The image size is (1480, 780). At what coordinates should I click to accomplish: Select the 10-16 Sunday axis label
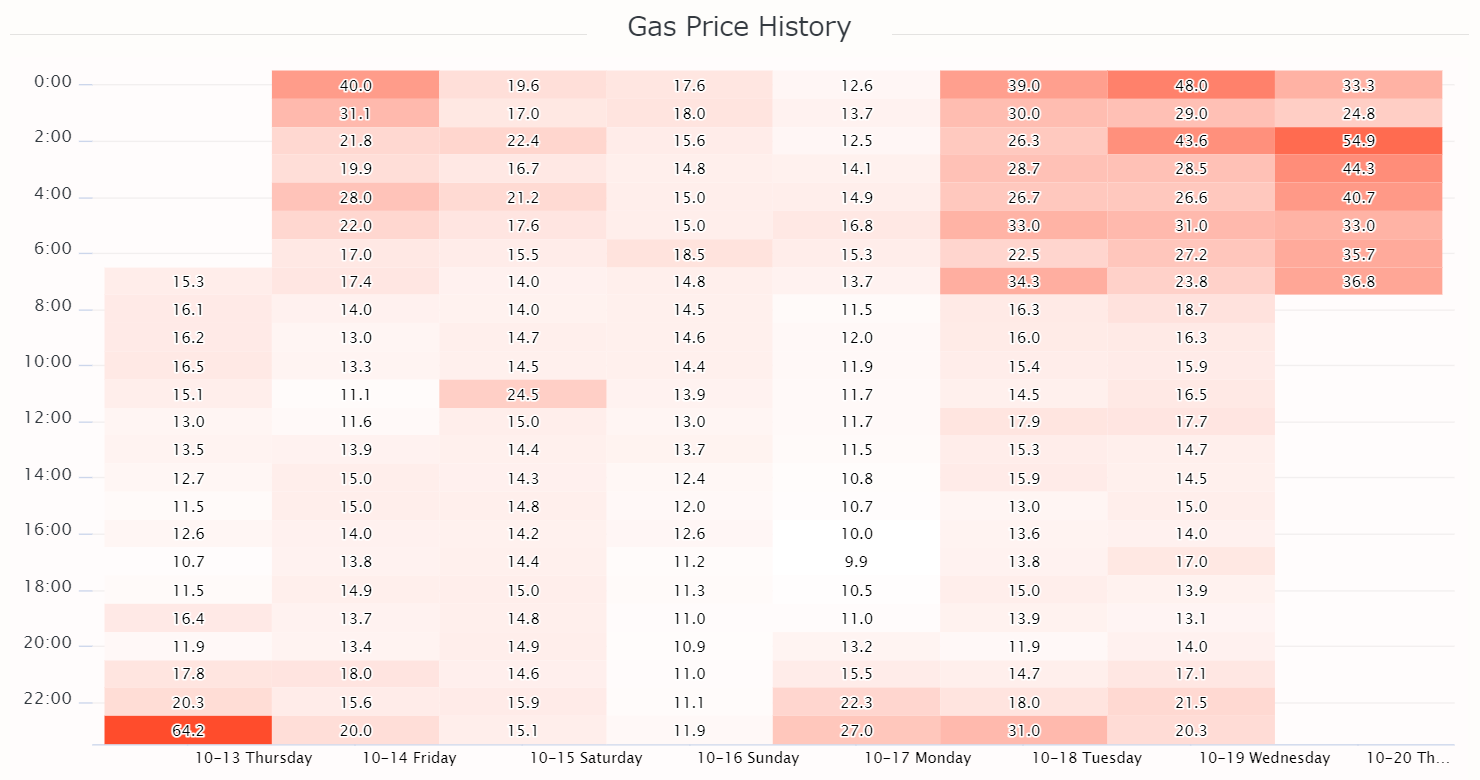click(x=748, y=758)
